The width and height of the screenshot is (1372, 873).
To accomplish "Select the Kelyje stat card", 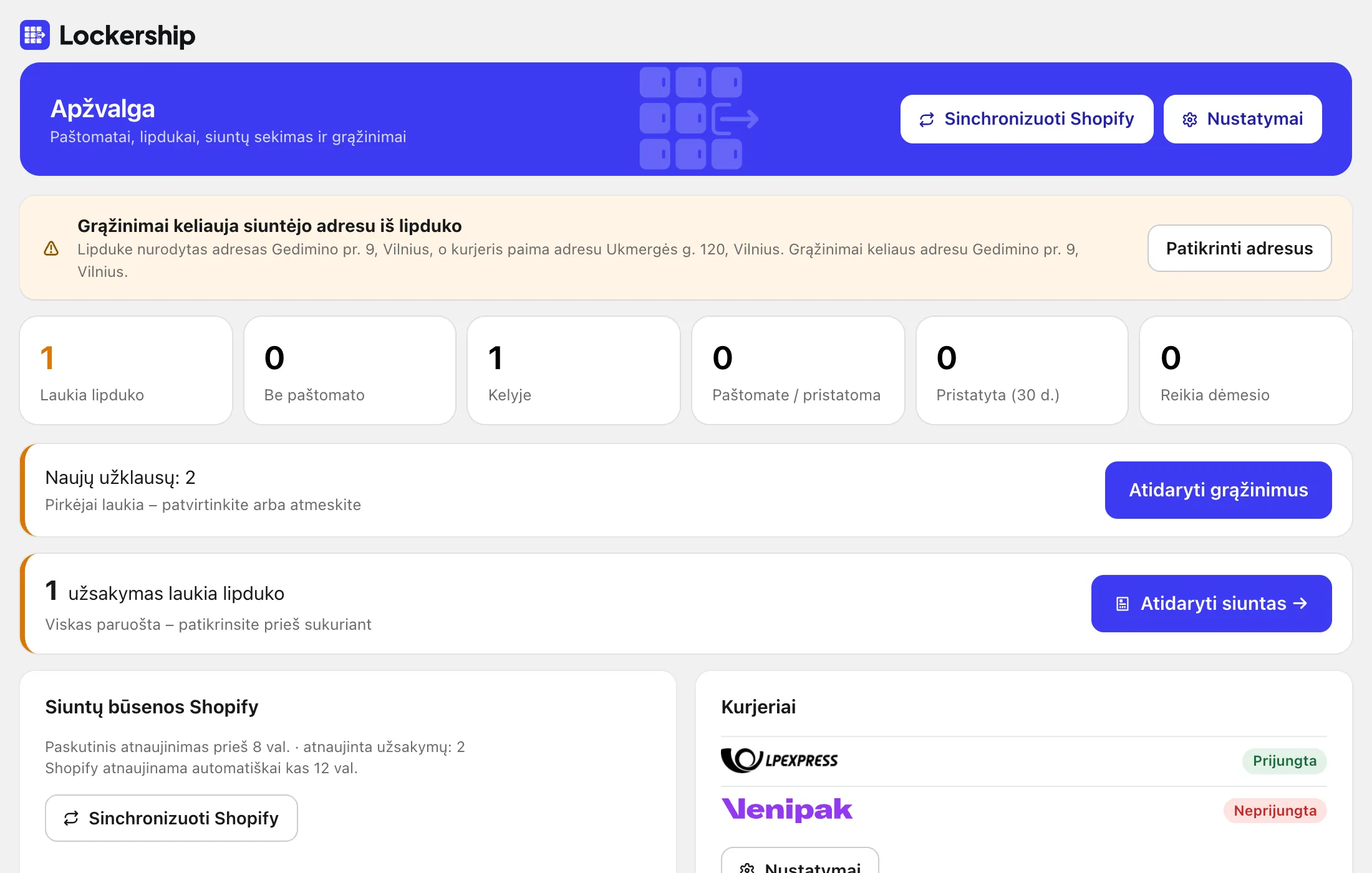I will pyautogui.click(x=574, y=370).
